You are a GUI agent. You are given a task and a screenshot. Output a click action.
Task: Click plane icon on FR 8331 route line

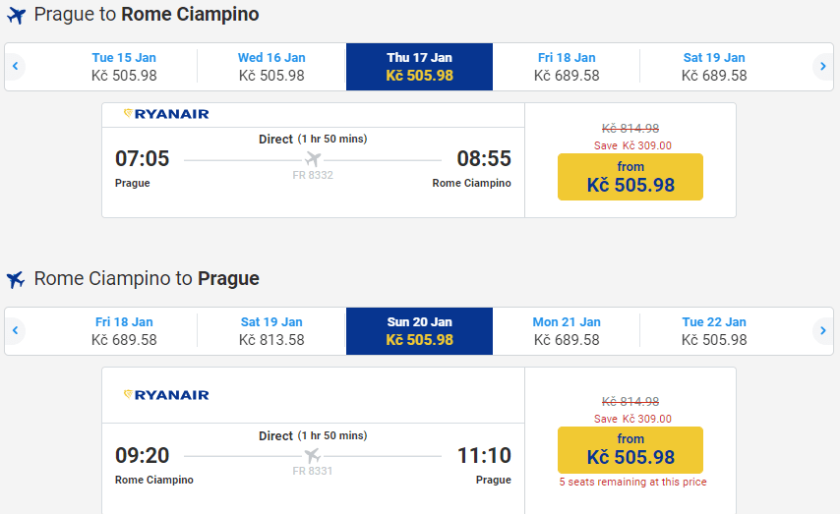(313, 456)
